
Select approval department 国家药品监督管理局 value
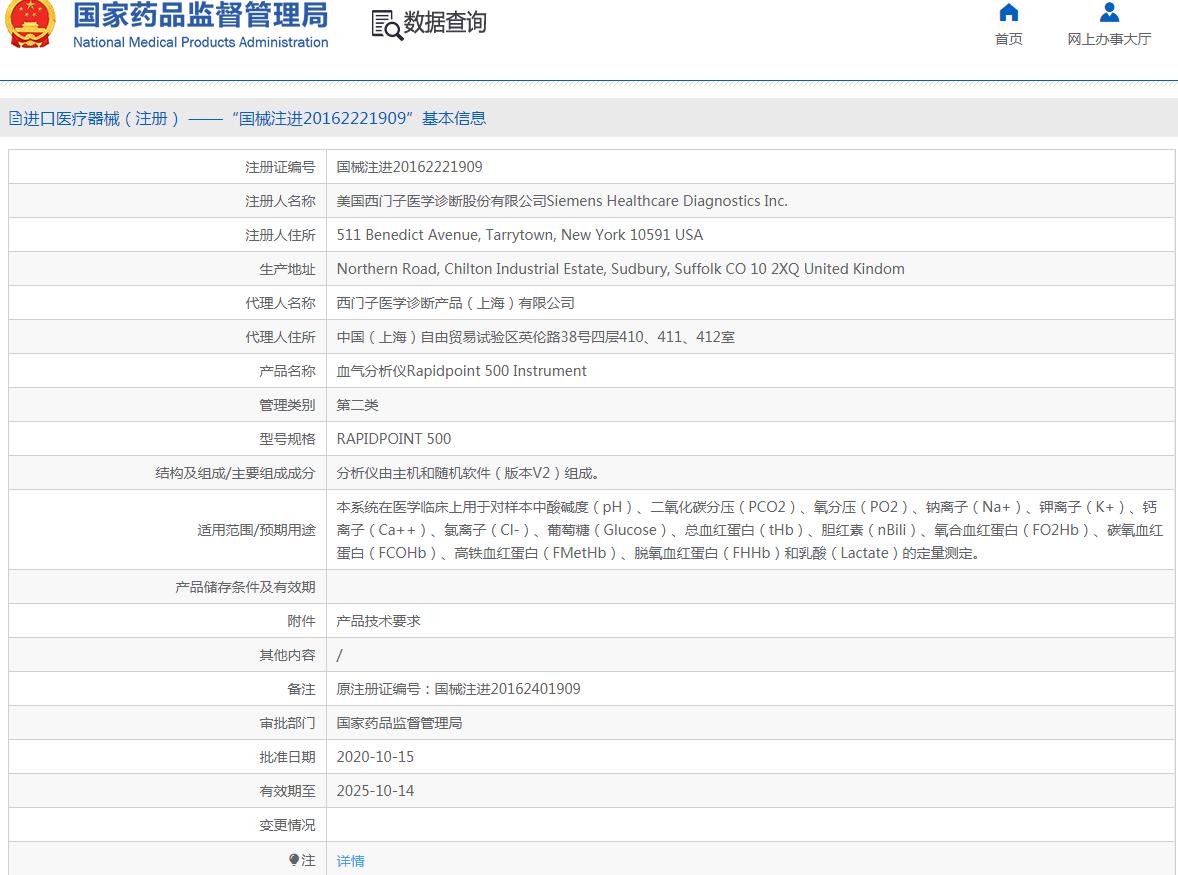pyautogui.click(x=399, y=723)
